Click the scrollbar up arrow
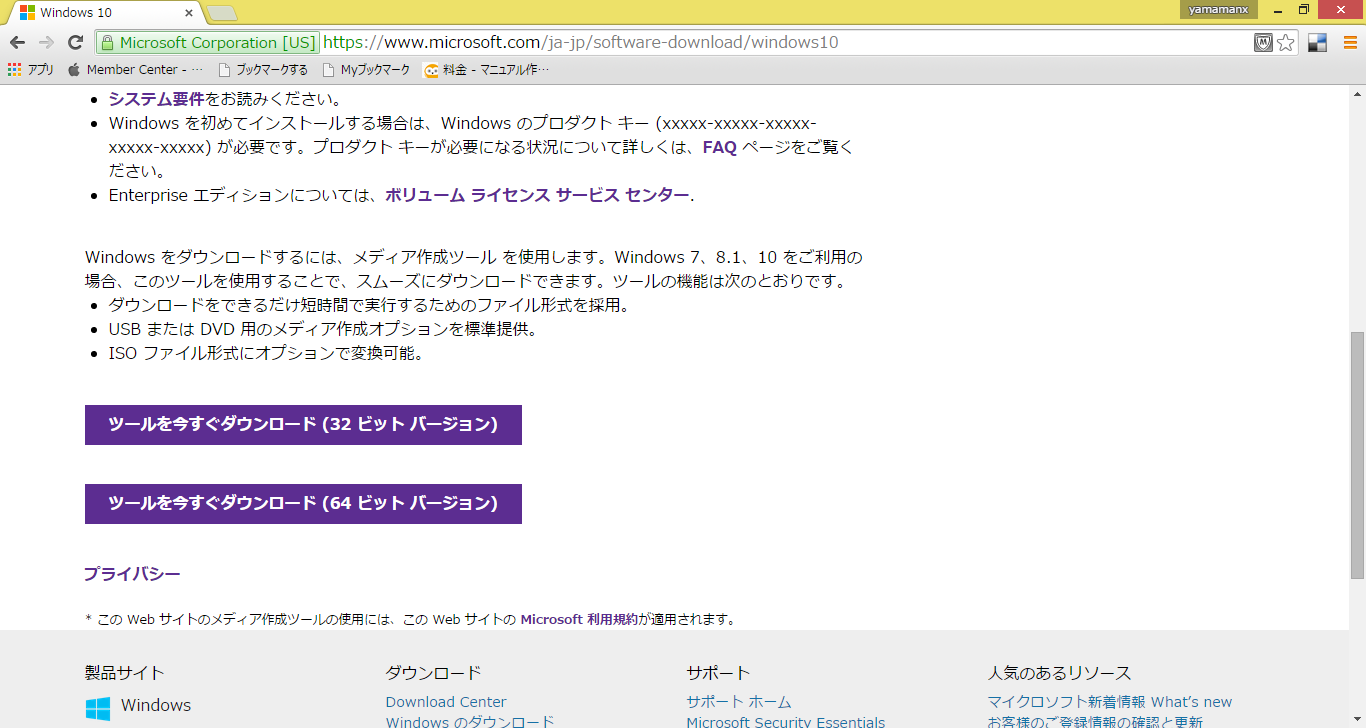The height and width of the screenshot is (728, 1366). (x=1357, y=93)
